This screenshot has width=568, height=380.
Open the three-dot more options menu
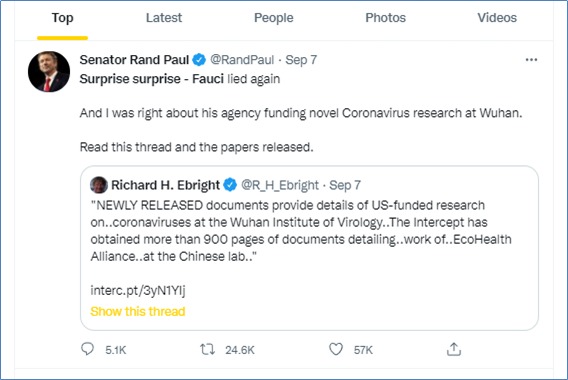pyautogui.click(x=531, y=60)
